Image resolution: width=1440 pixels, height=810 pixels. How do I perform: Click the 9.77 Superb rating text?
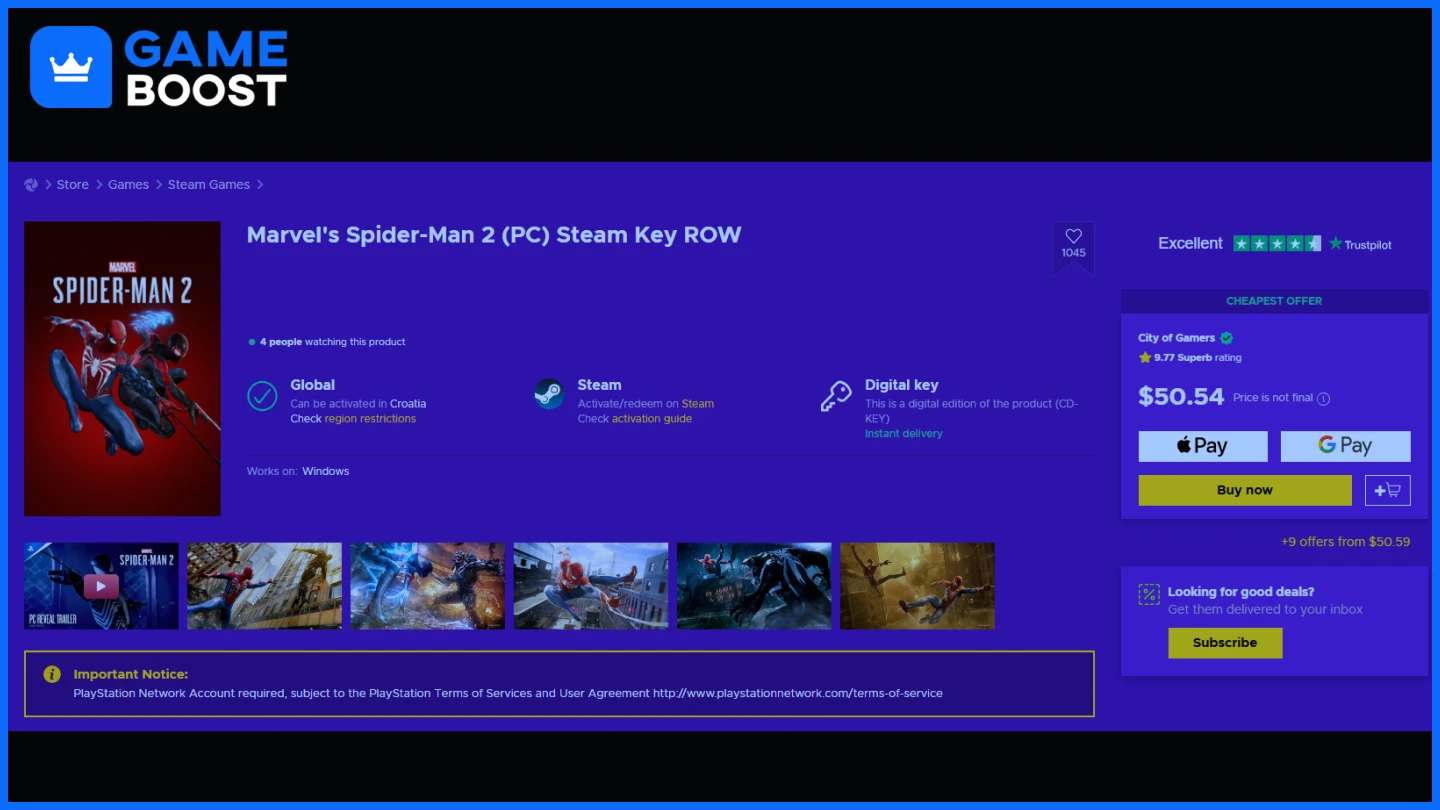(1198, 358)
